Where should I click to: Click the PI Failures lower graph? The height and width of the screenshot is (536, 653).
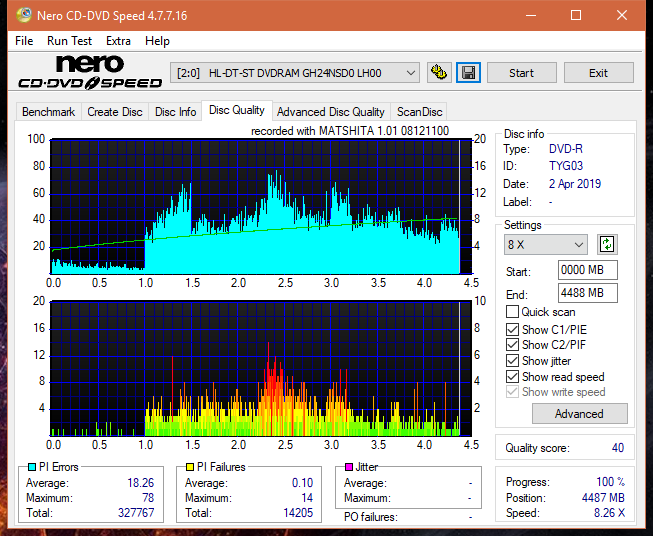(x=261, y=369)
